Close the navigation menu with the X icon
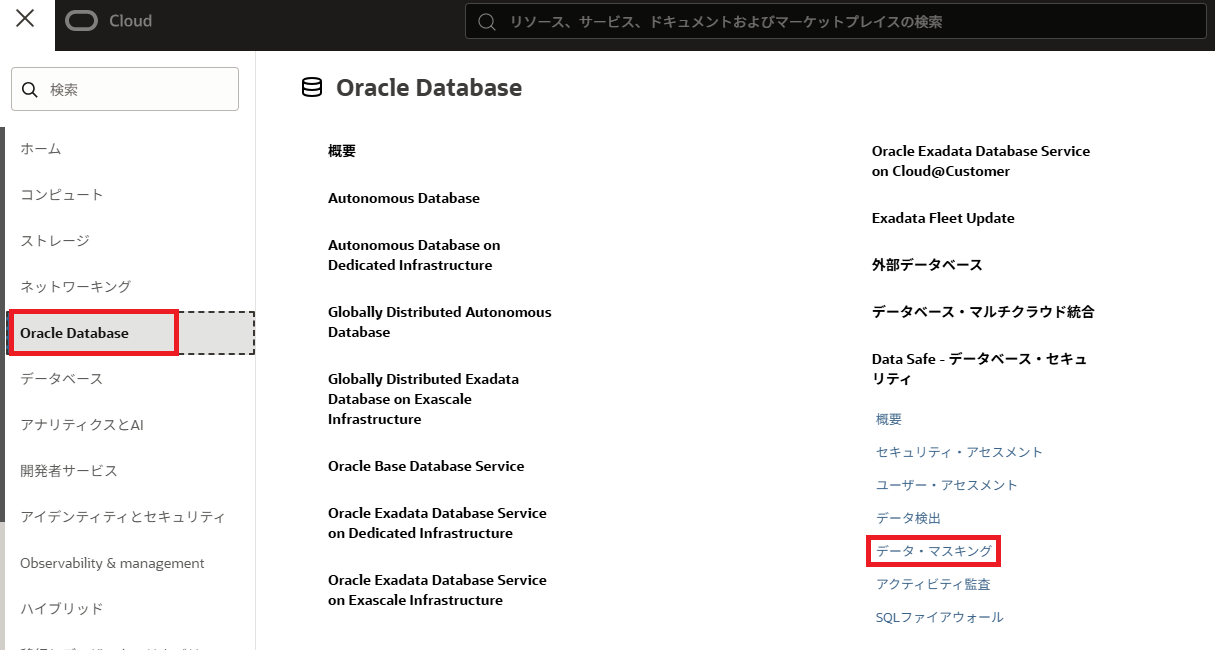Viewport: 1215px width, 650px height. coord(26,19)
